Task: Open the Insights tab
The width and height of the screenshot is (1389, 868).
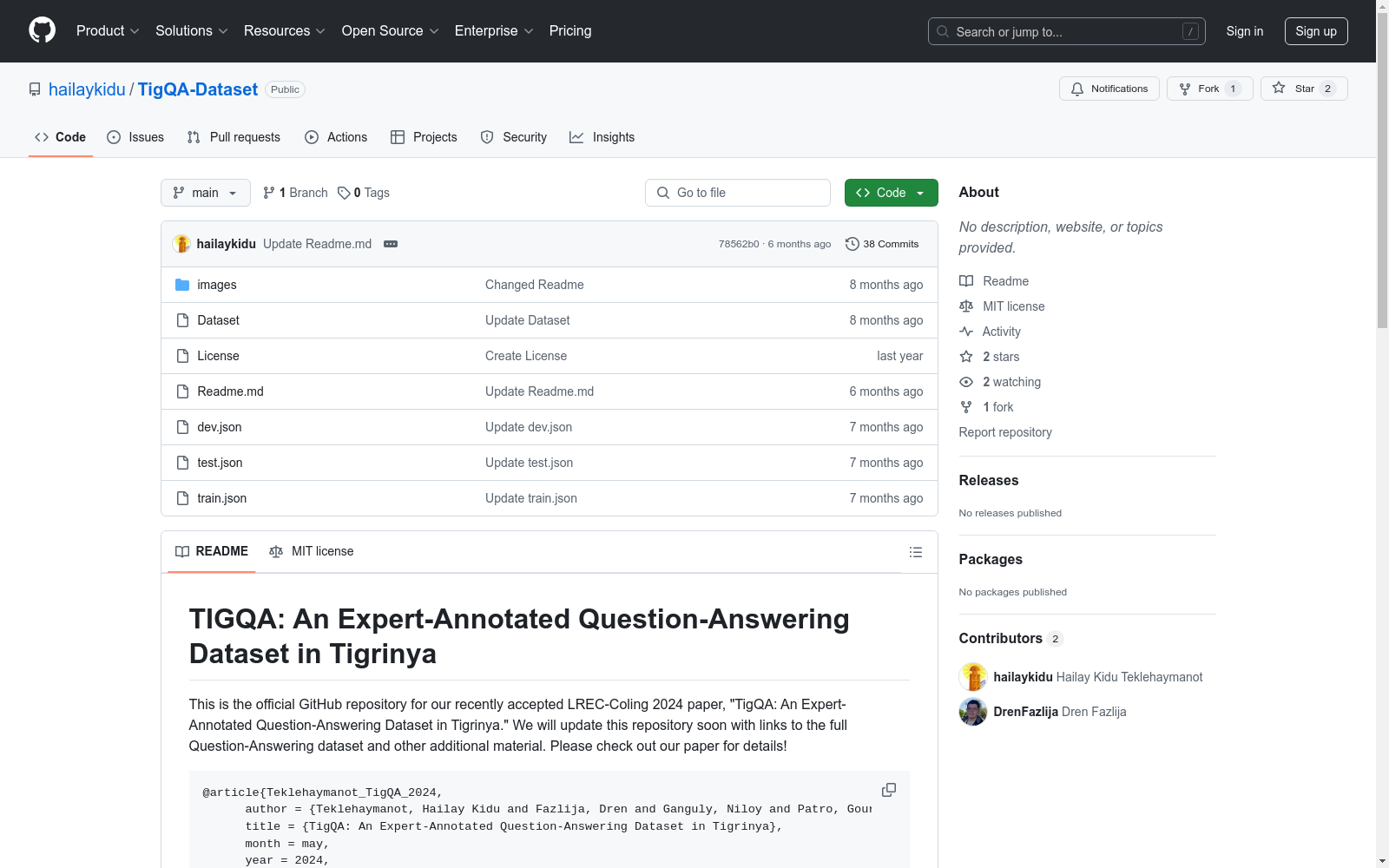Action: pyautogui.click(x=602, y=137)
